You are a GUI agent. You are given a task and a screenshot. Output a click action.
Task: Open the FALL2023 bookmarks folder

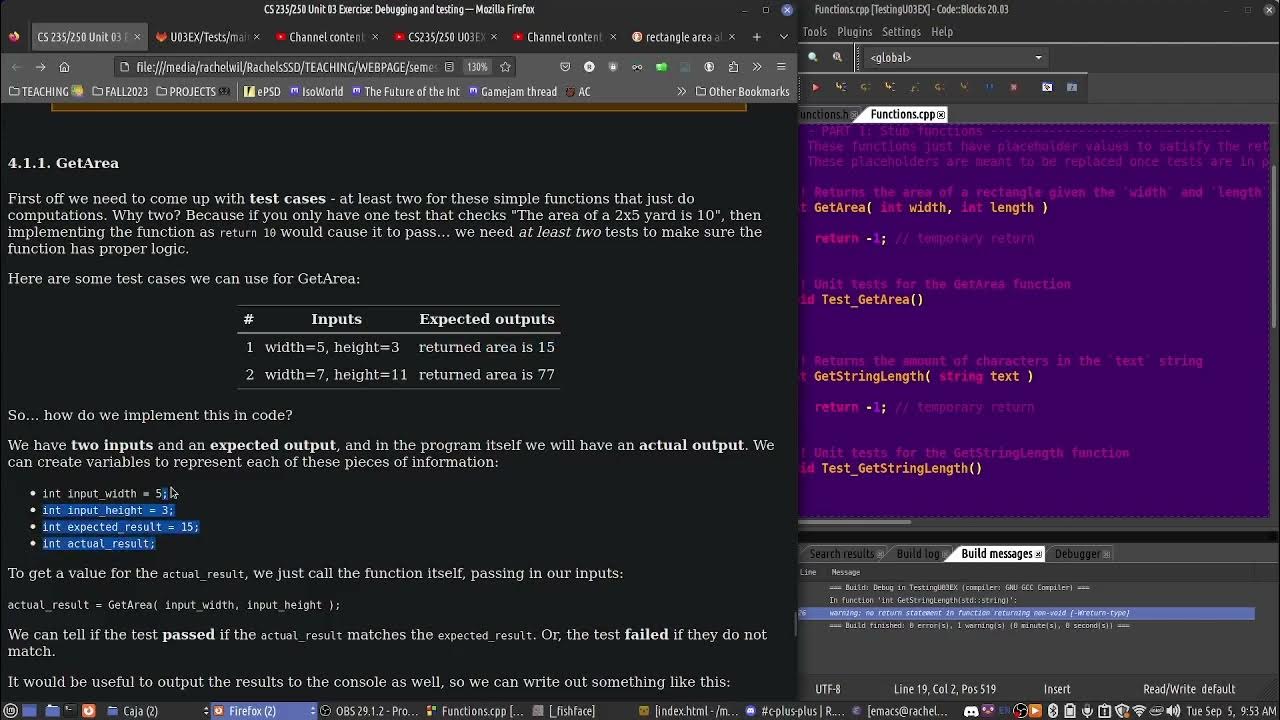[120, 91]
